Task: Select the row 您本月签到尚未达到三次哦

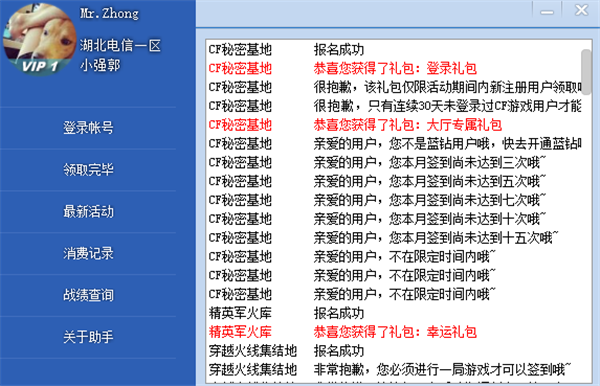Action: tap(394, 163)
